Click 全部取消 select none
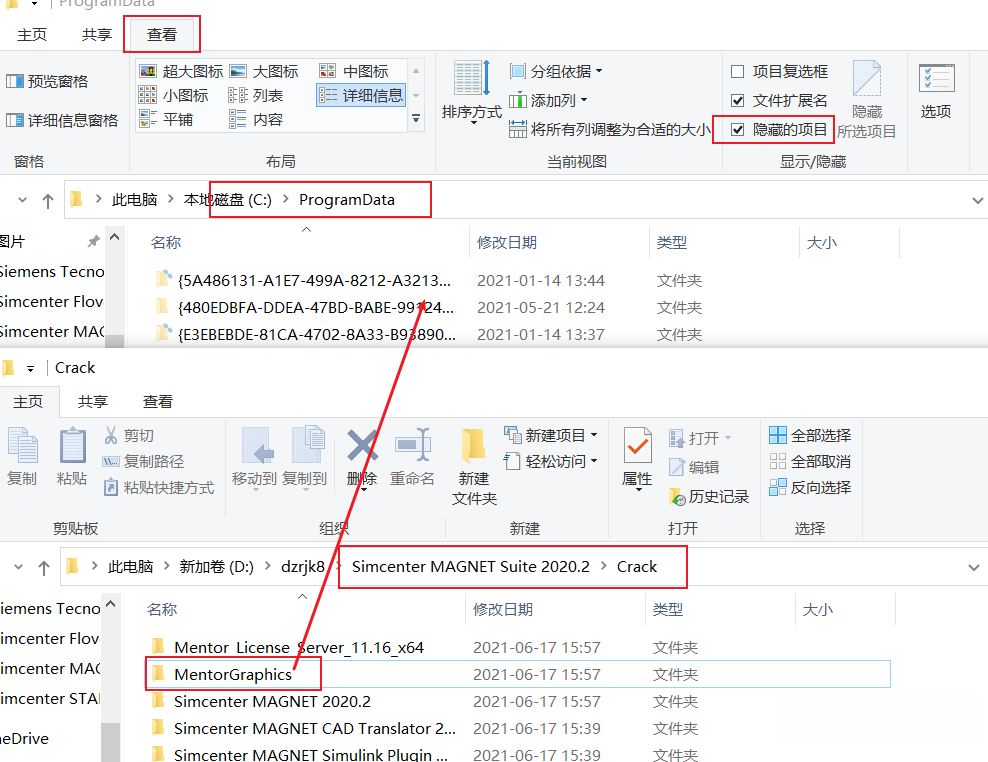This screenshot has width=988, height=762. coord(810,461)
